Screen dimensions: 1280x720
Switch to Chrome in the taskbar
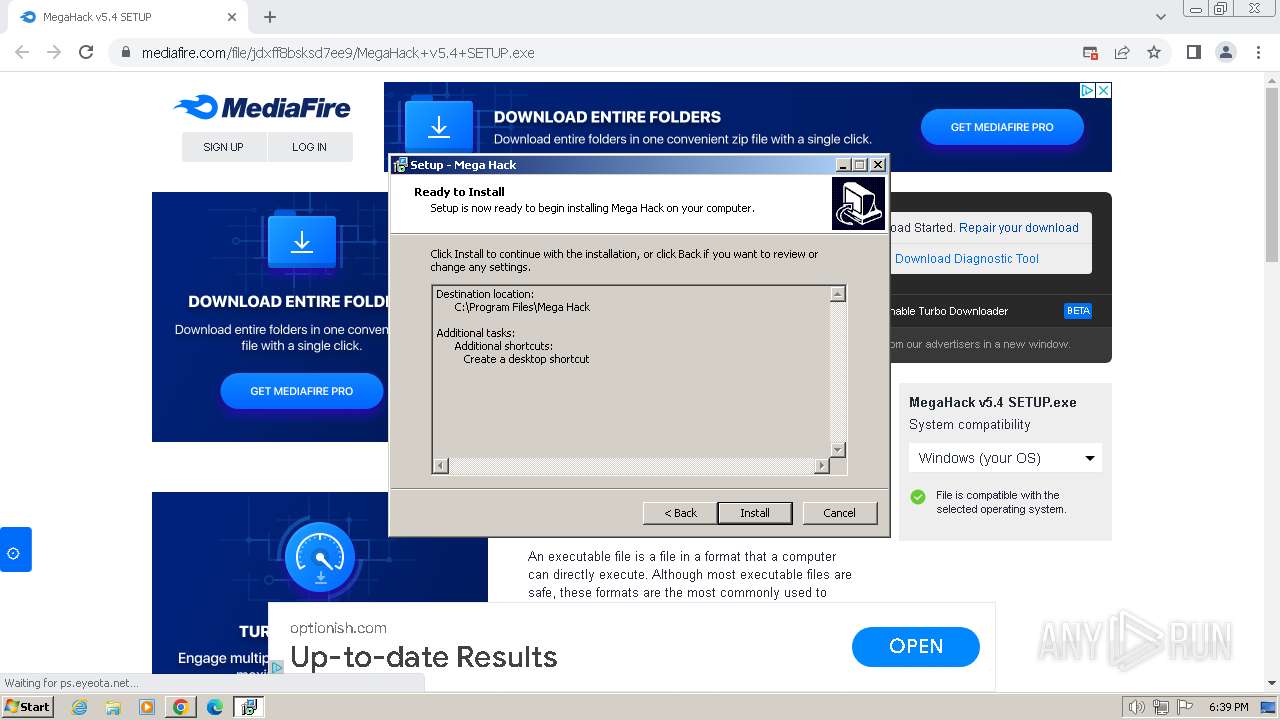[180, 707]
